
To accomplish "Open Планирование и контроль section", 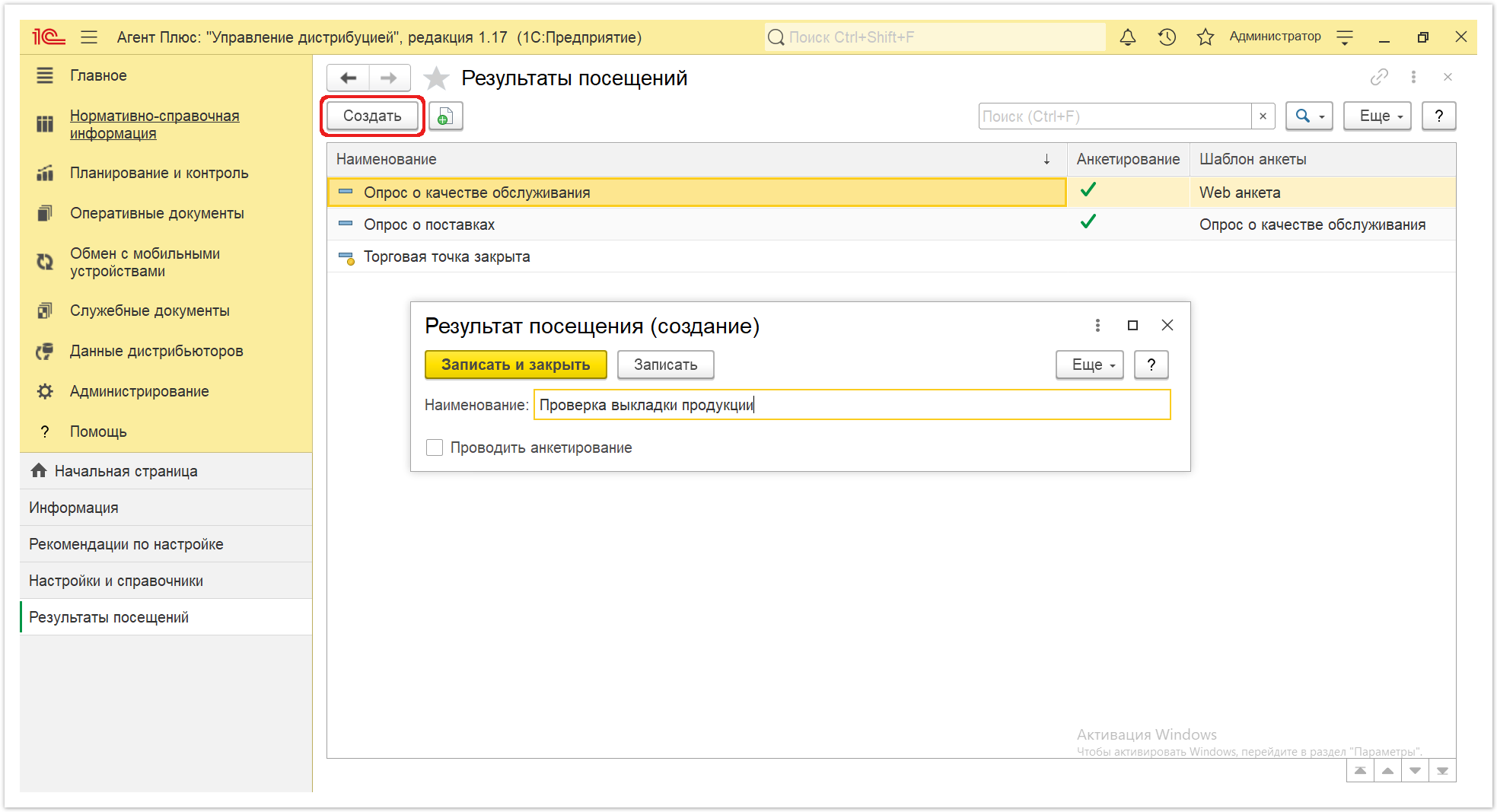I will [x=159, y=173].
